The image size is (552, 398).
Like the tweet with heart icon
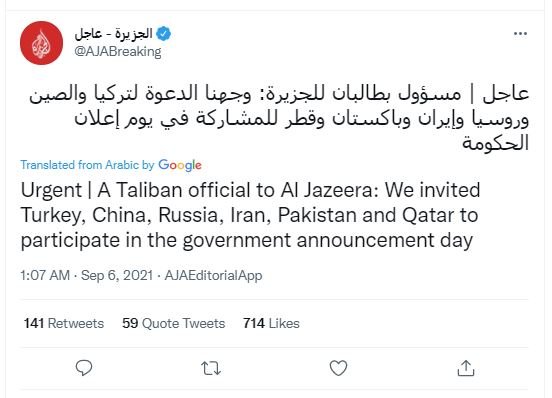[x=338, y=368]
